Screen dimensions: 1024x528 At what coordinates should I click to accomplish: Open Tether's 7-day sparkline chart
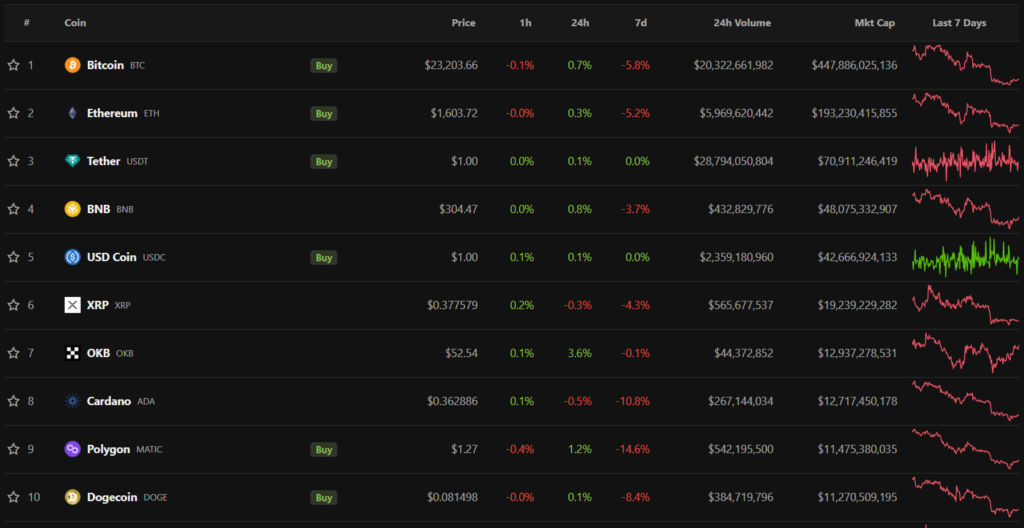coord(965,161)
